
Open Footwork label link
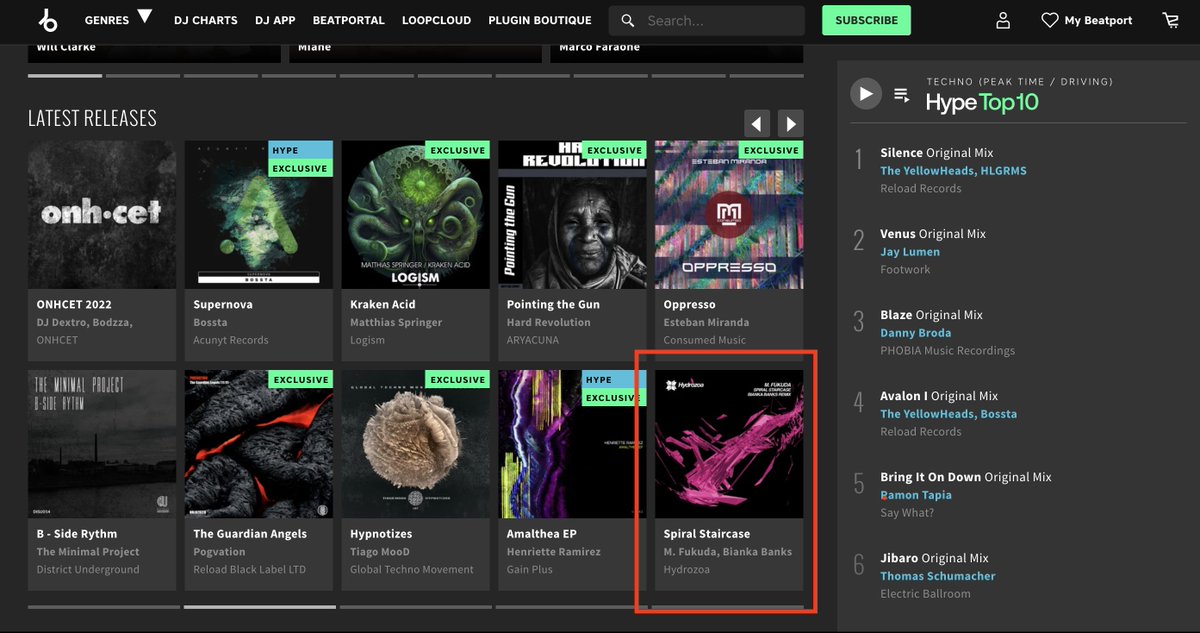click(905, 270)
